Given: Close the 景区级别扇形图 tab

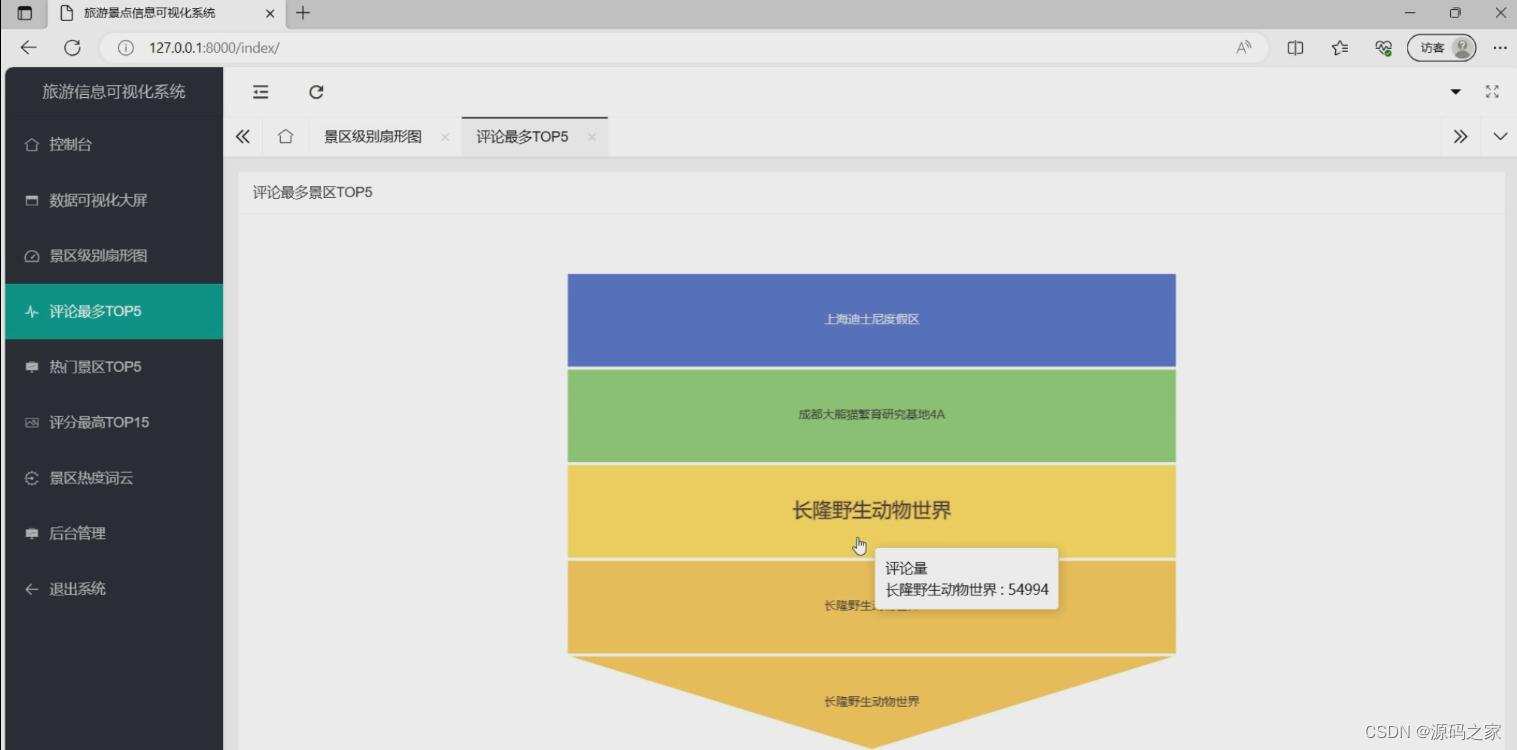Looking at the screenshot, I should 445,137.
